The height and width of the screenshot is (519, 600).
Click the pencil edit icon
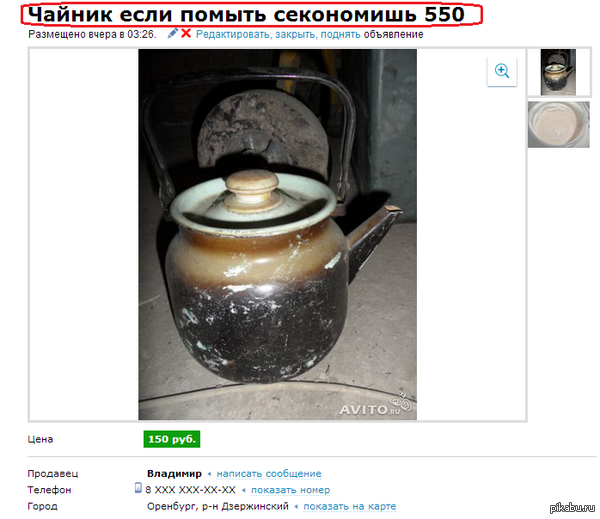tap(173, 33)
